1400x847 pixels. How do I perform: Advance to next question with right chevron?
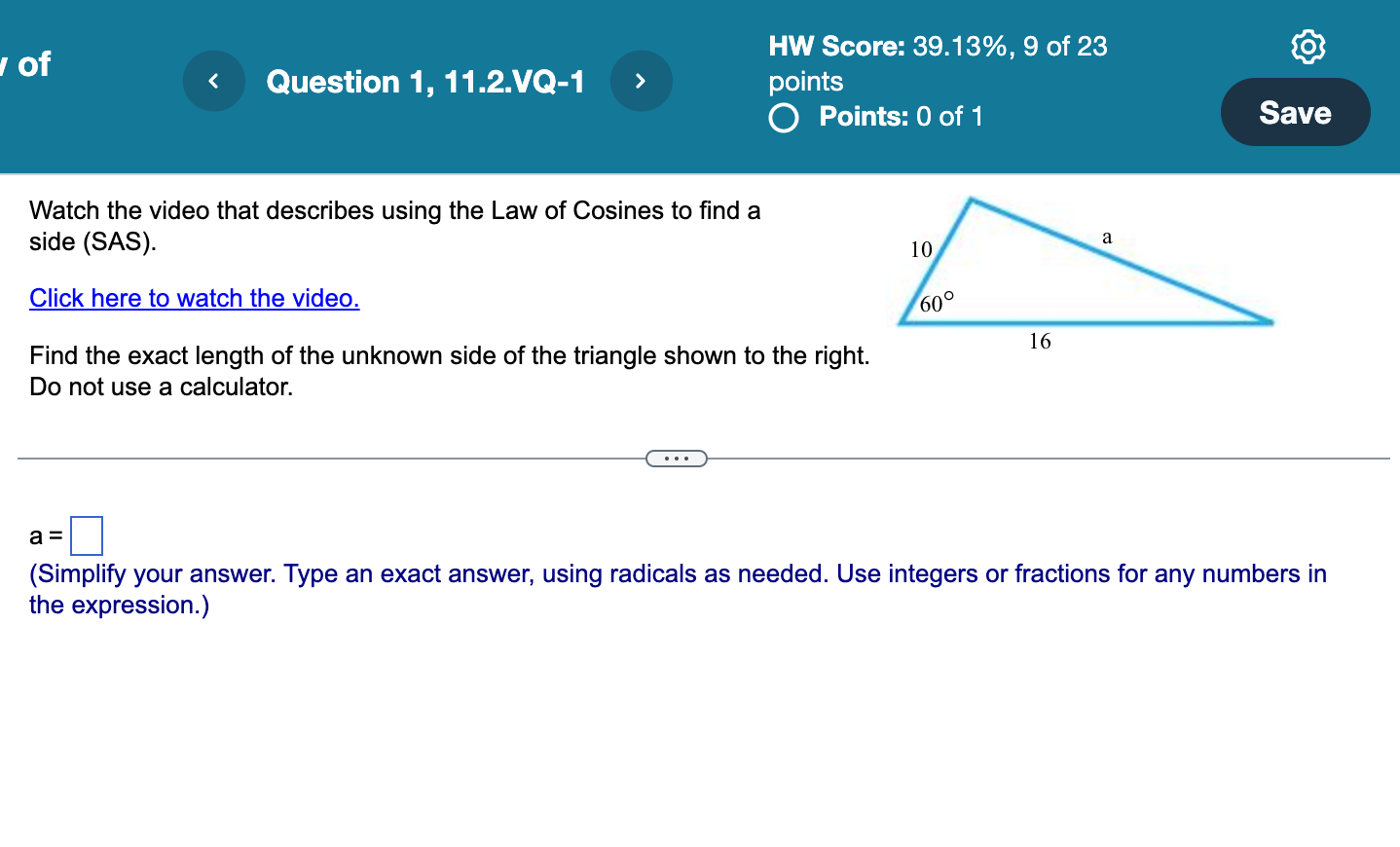(x=641, y=81)
